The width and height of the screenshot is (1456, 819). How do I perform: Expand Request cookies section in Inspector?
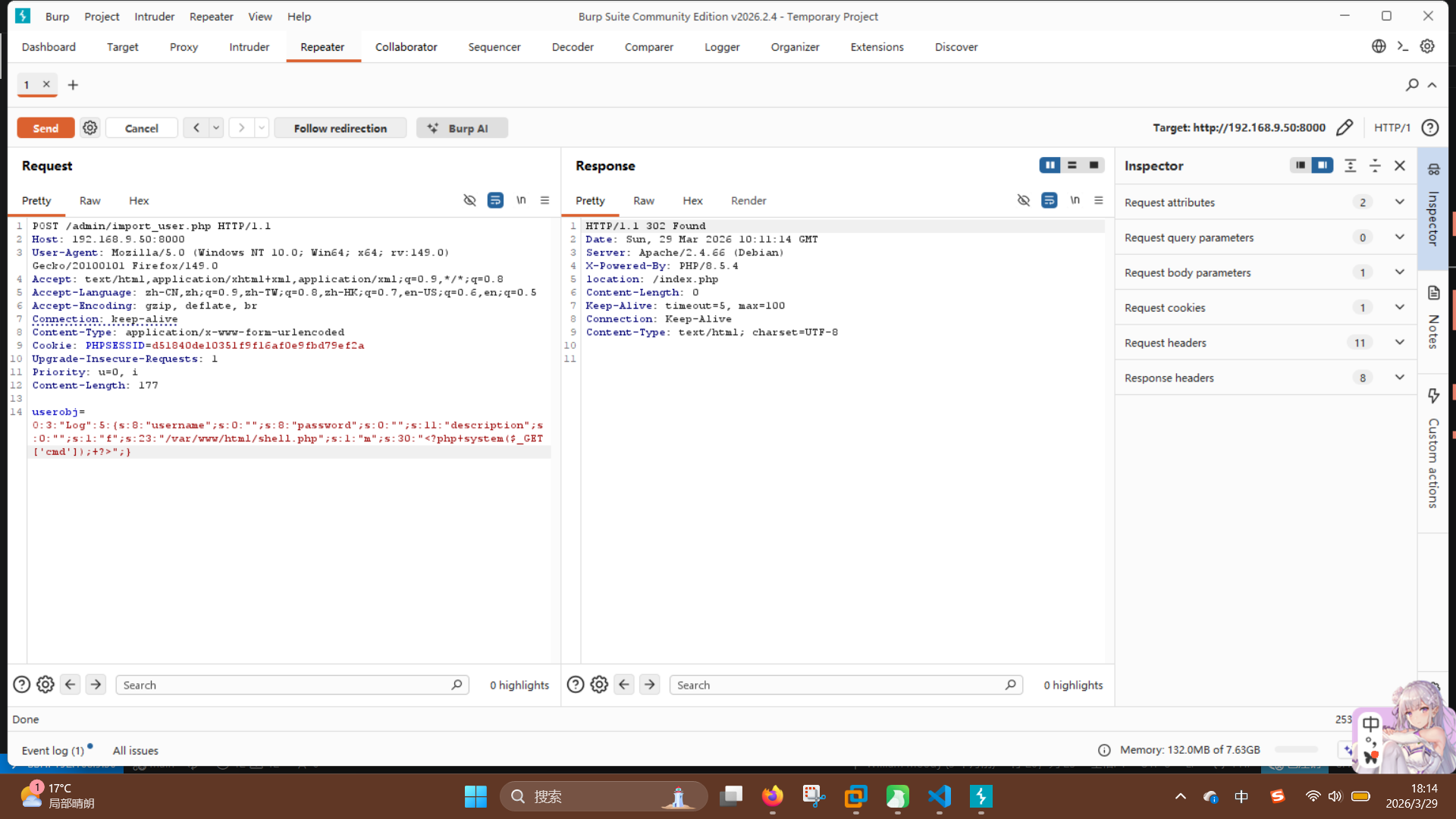click(x=1399, y=308)
